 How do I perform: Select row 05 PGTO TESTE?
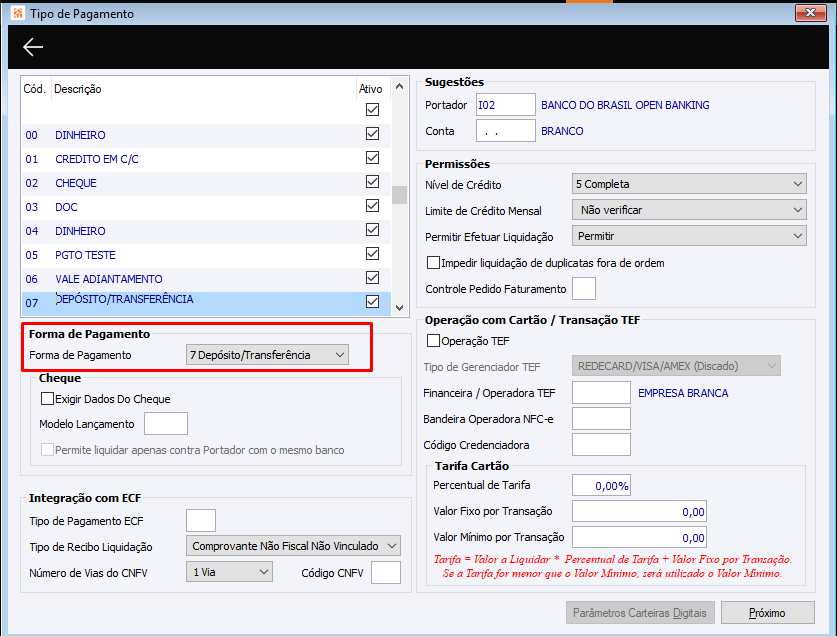click(206, 255)
